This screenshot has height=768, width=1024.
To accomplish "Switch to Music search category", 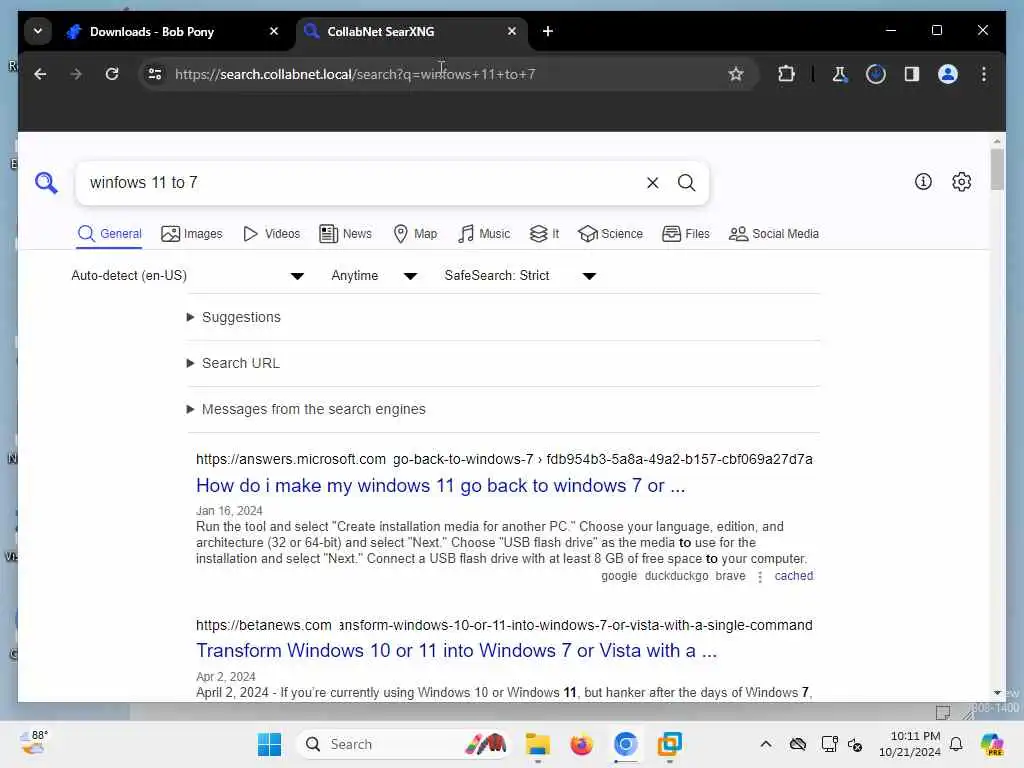I will (x=484, y=234).
